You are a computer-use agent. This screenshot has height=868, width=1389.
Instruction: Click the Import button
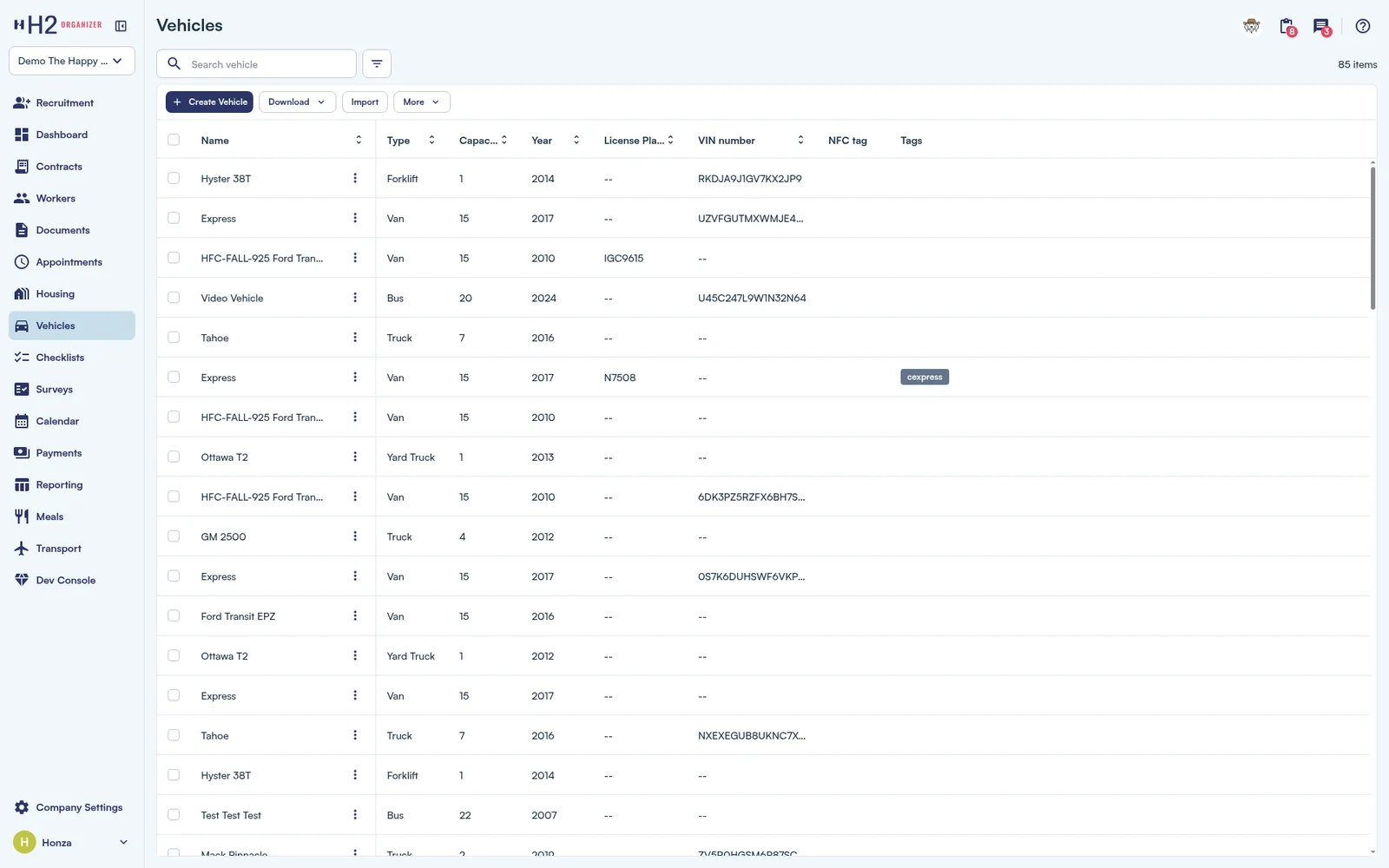365,102
